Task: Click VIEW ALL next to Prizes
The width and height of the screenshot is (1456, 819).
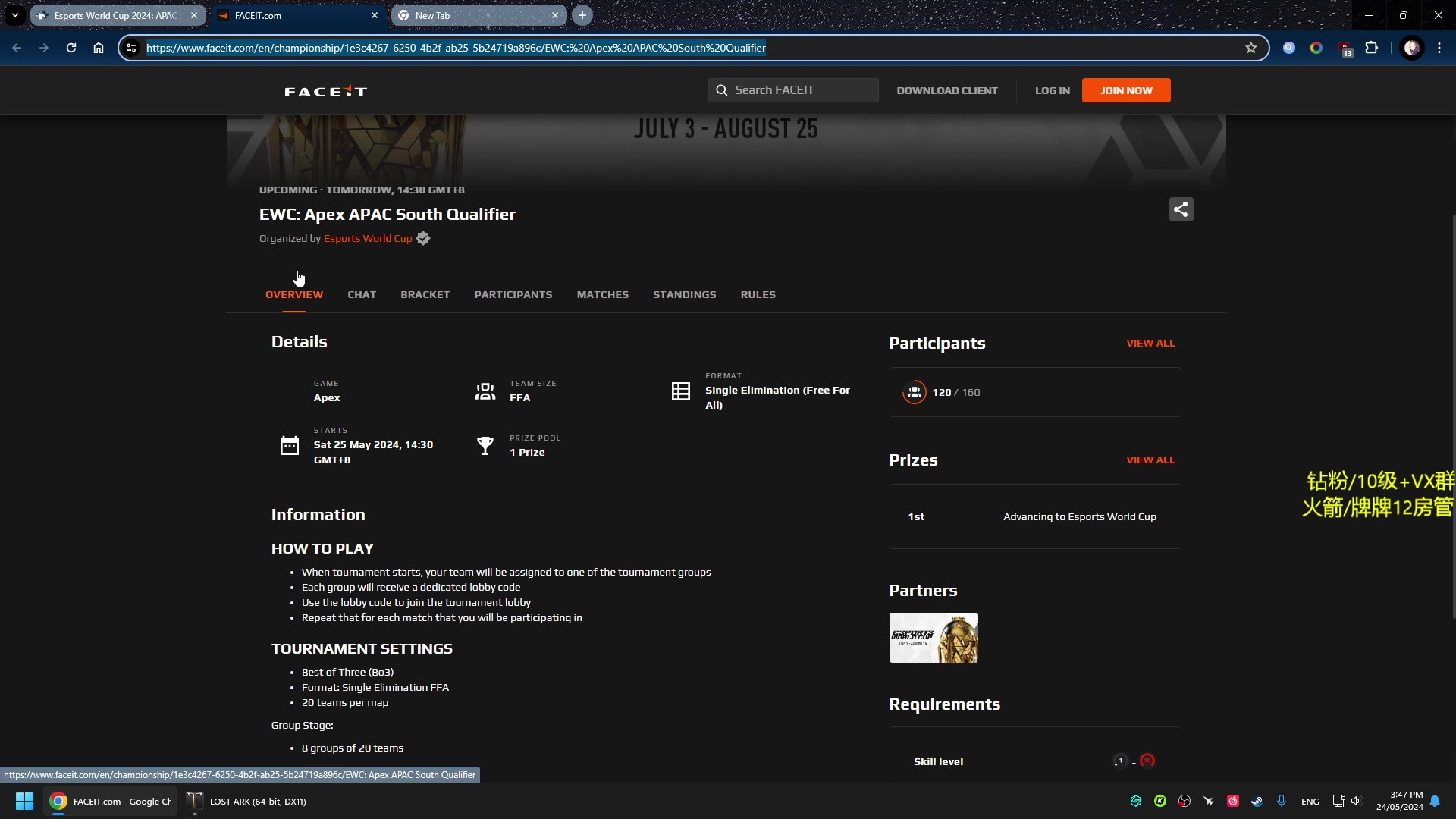Action: (x=1150, y=460)
